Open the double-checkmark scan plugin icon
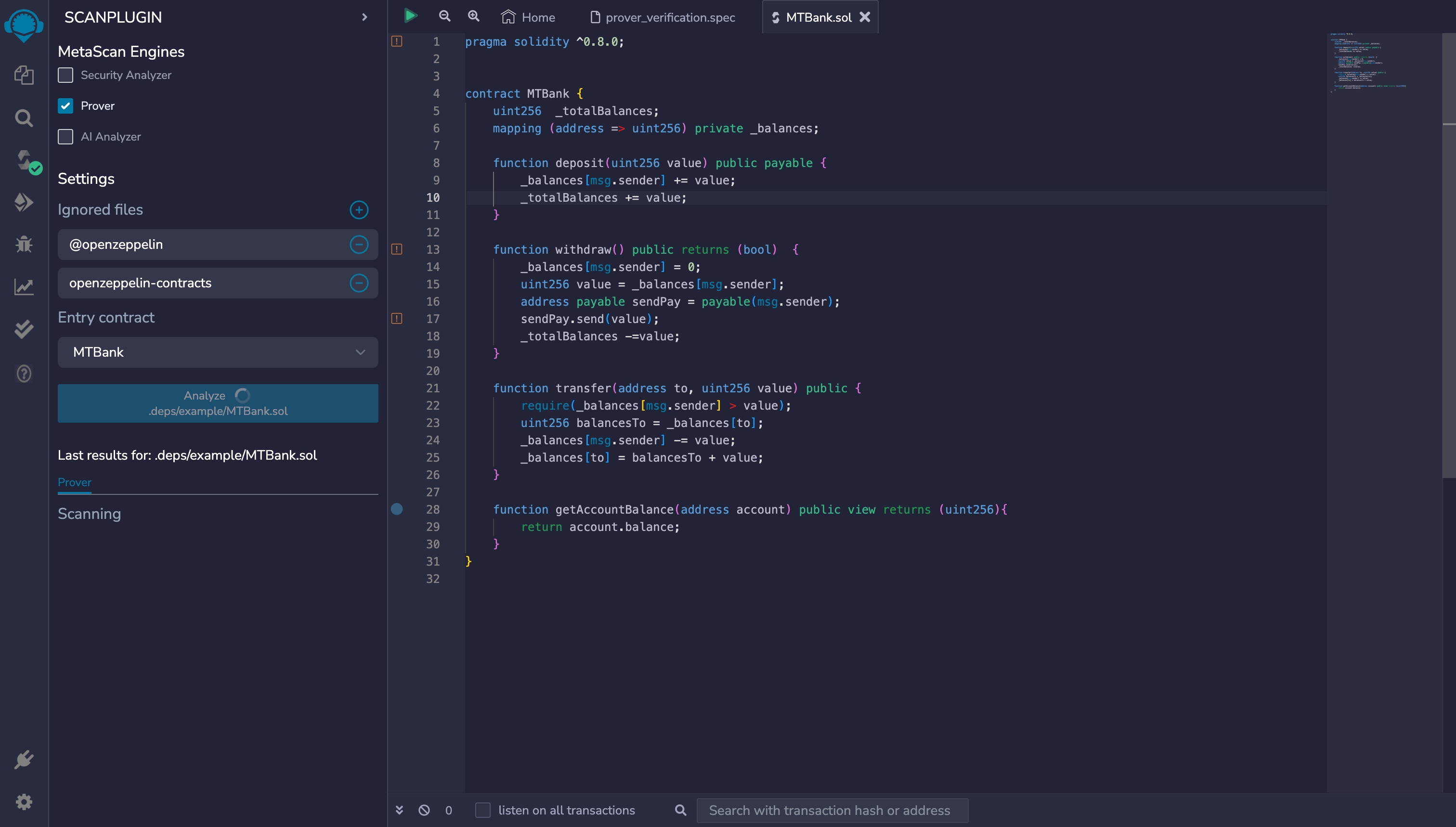The image size is (1456, 827). (24, 329)
